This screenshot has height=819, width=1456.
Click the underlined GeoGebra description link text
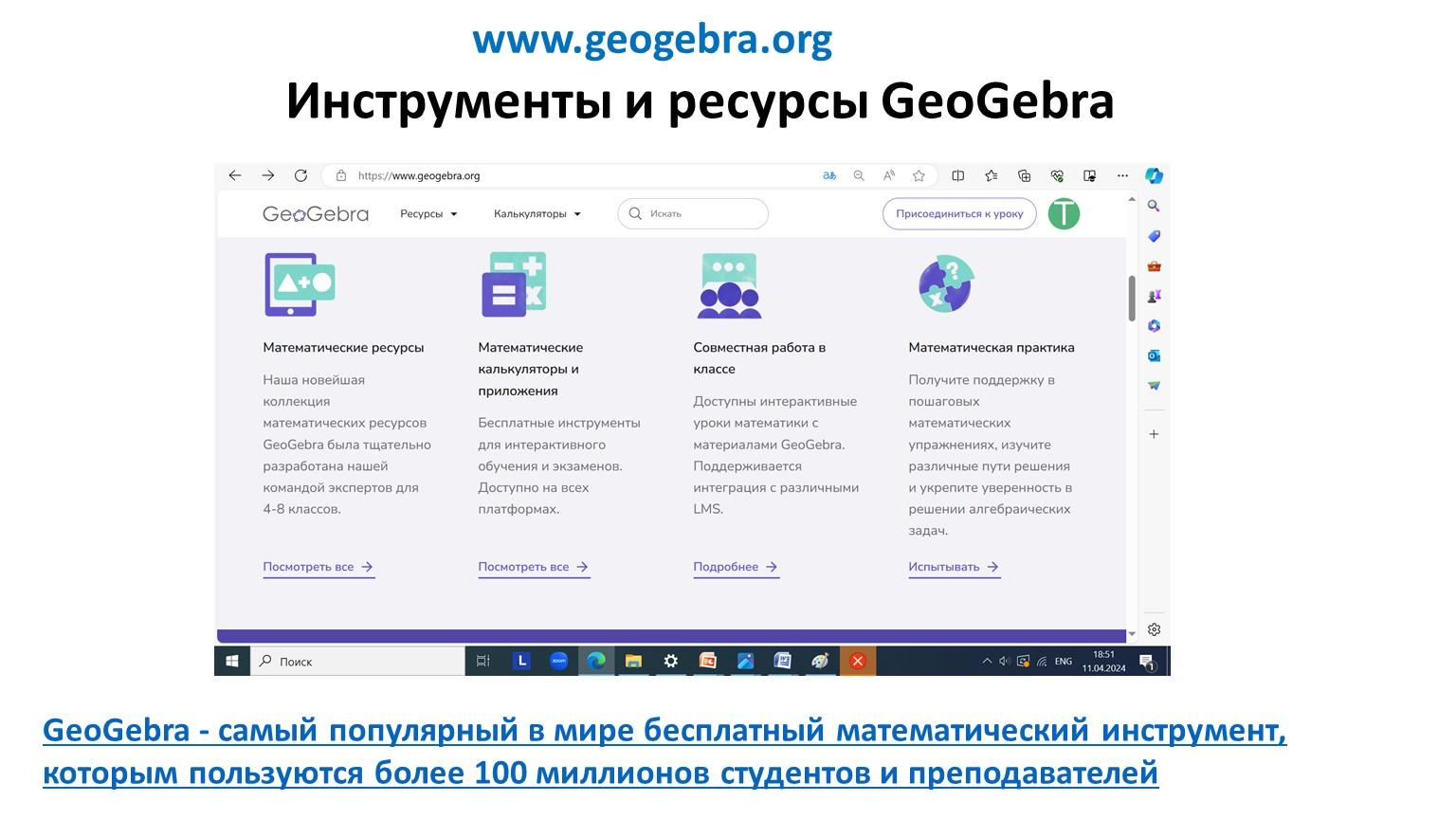[x=664, y=752]
